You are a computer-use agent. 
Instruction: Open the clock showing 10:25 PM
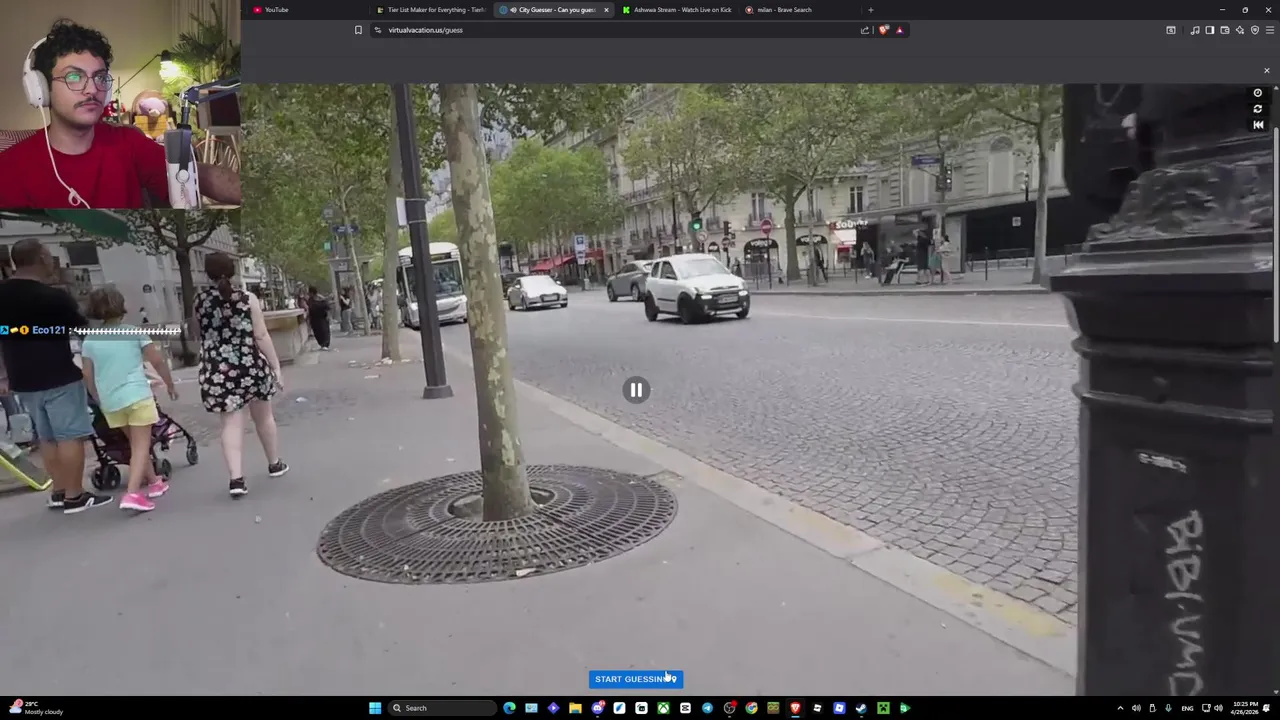[x=1244, y=708]
